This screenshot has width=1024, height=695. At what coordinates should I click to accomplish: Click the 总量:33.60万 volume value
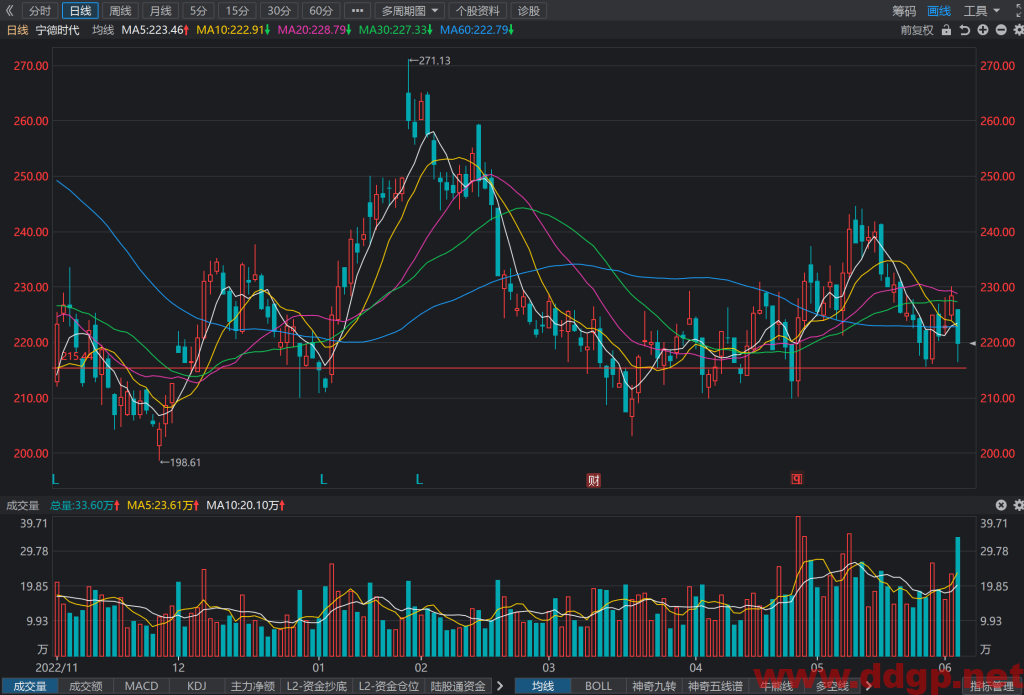point(85,505)
